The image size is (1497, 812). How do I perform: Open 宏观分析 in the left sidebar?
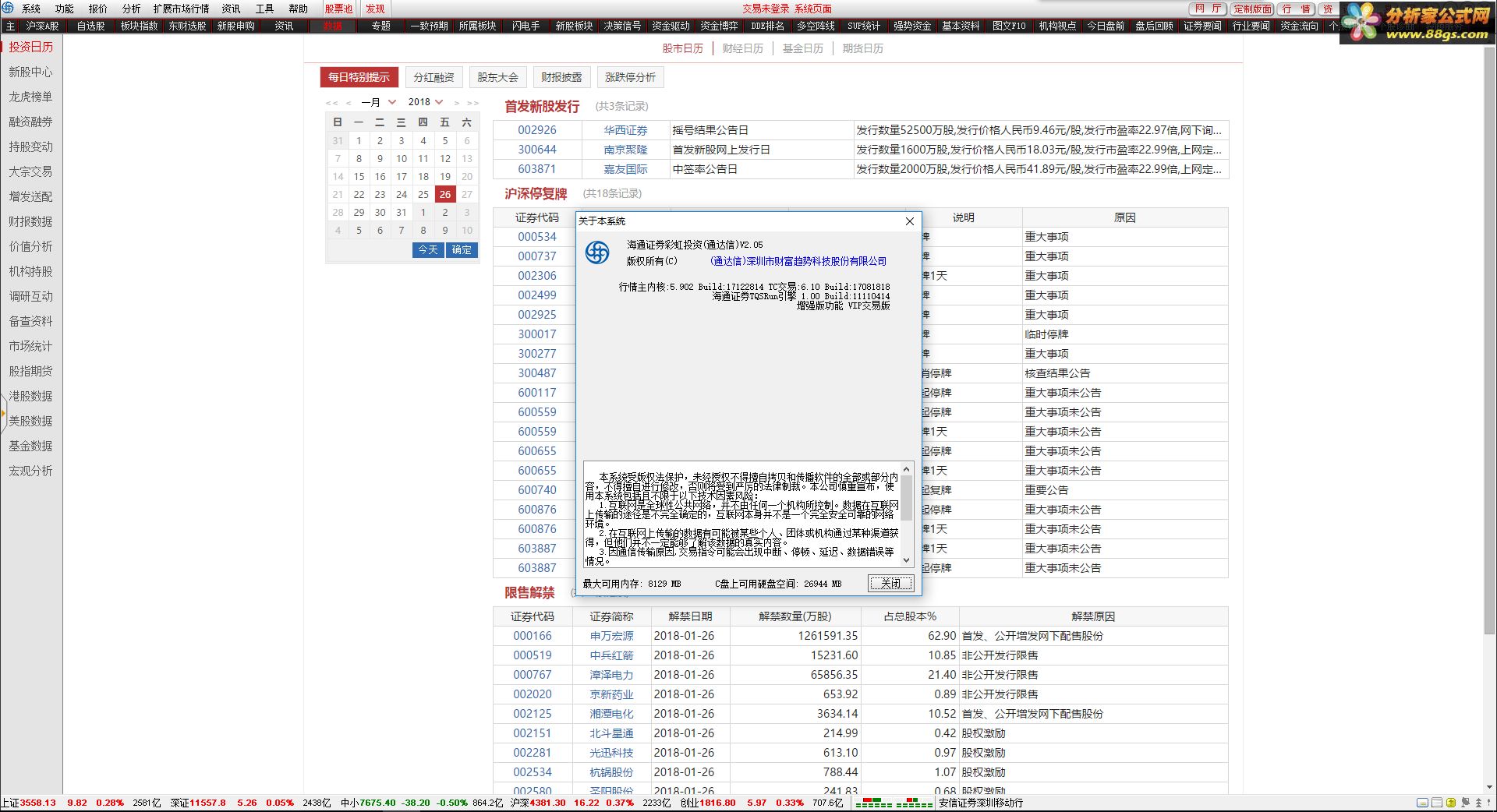(x=31, y=471)
